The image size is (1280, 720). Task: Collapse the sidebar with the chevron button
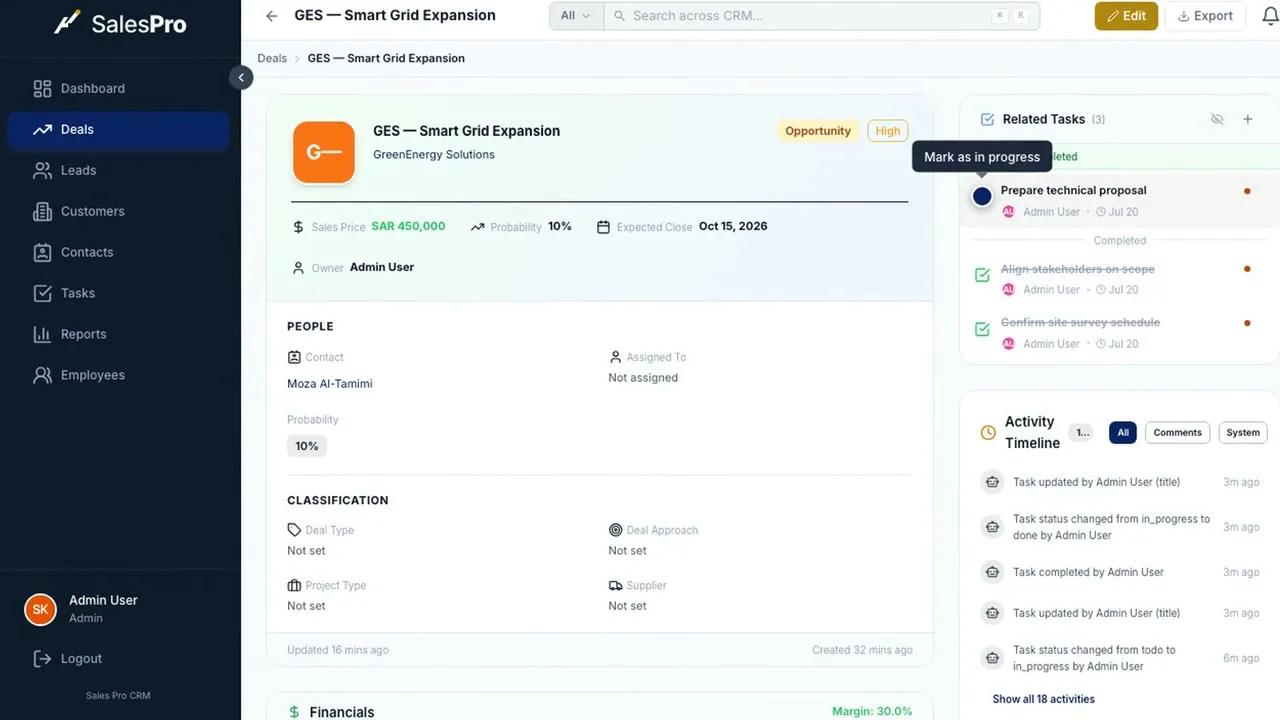241,78
